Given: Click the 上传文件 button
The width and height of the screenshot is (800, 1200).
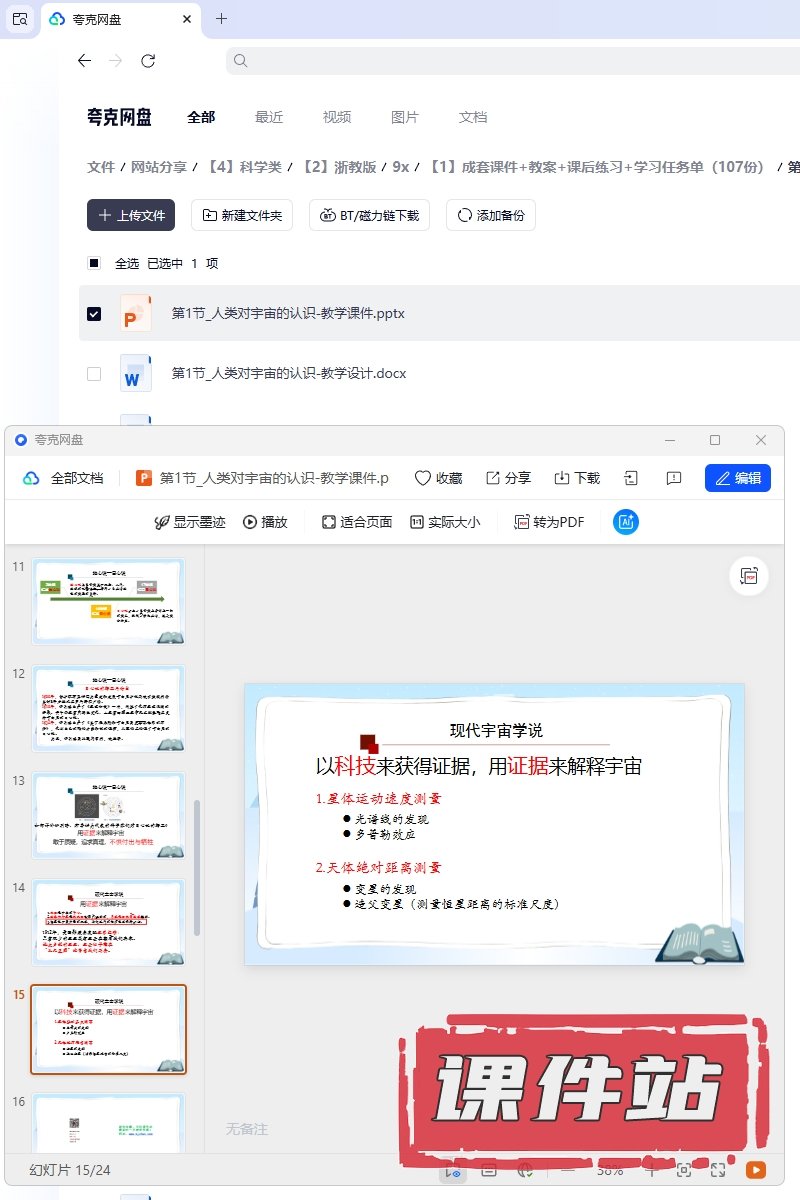Looking at the screenshot, I should tap(131, 215).
